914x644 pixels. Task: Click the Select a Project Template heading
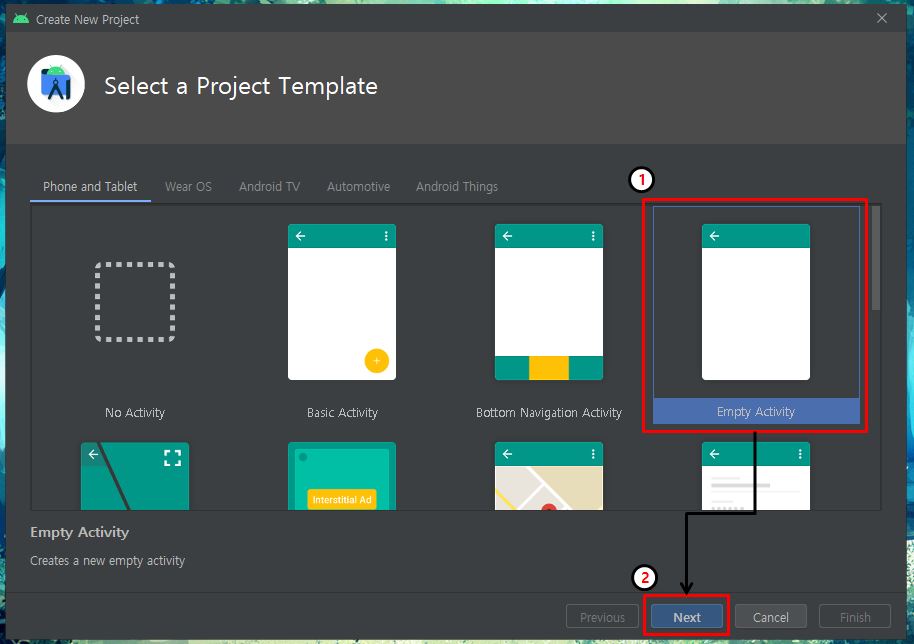241,86
